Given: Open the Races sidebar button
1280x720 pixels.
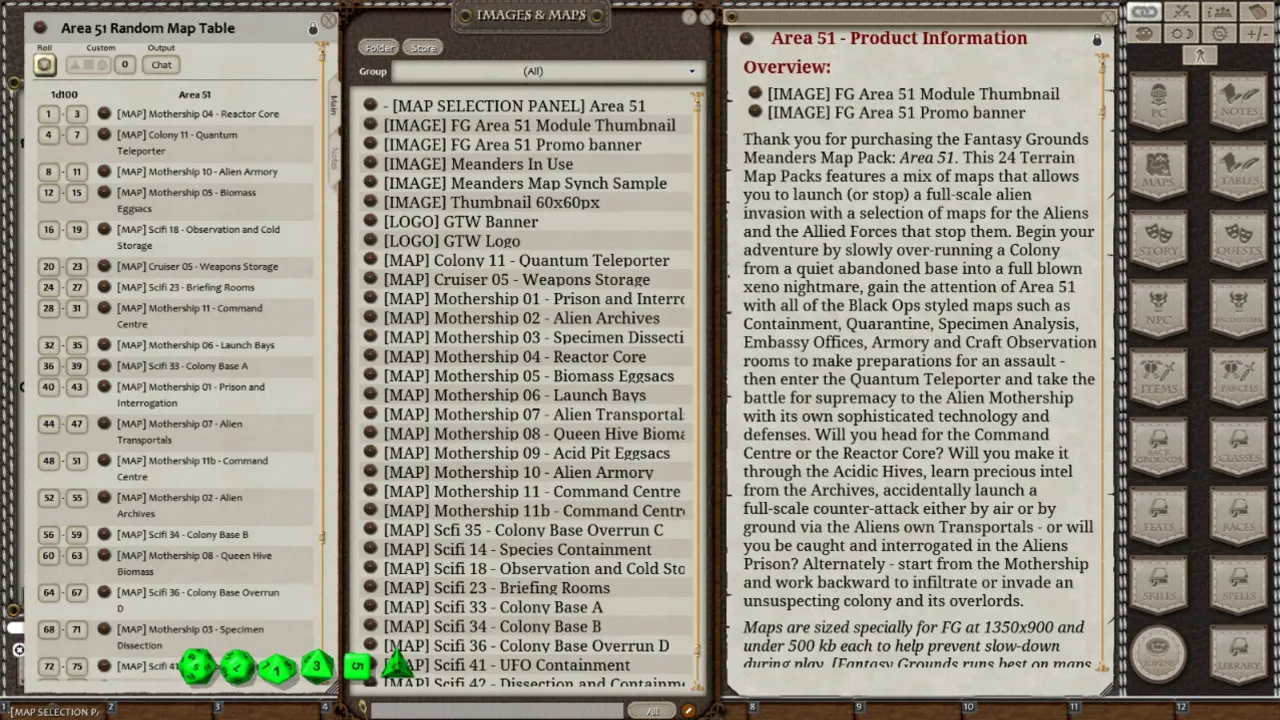Looking at the screenshot, I should 1238,516.
